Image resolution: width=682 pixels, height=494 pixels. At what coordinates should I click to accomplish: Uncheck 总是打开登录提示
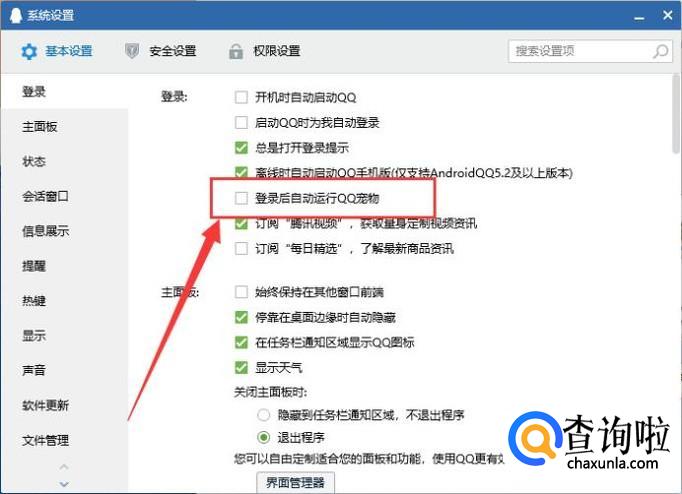241,148
